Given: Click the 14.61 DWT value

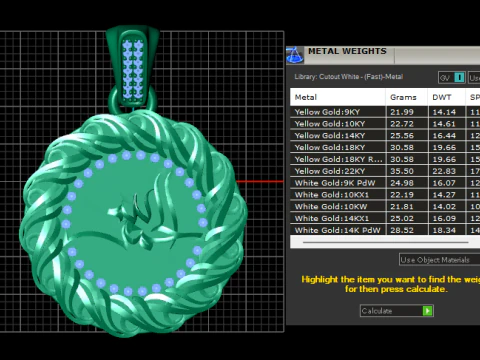Looking at the screenshot, I should pos(444,124).
